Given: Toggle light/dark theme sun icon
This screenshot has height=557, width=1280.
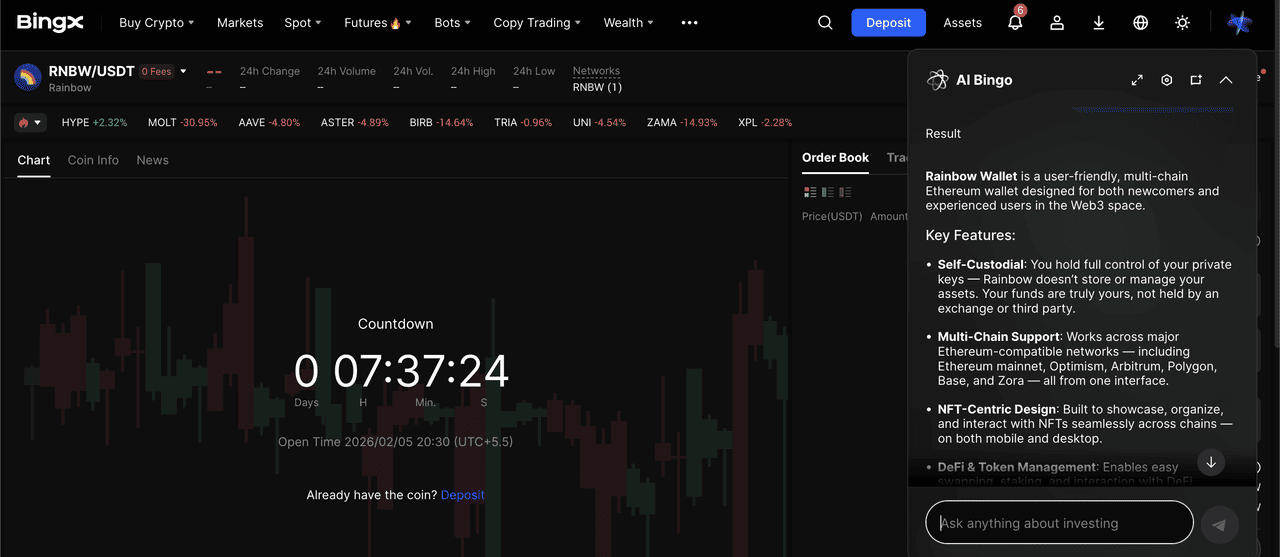Looking at the screenshot, I should (1183, 23).
